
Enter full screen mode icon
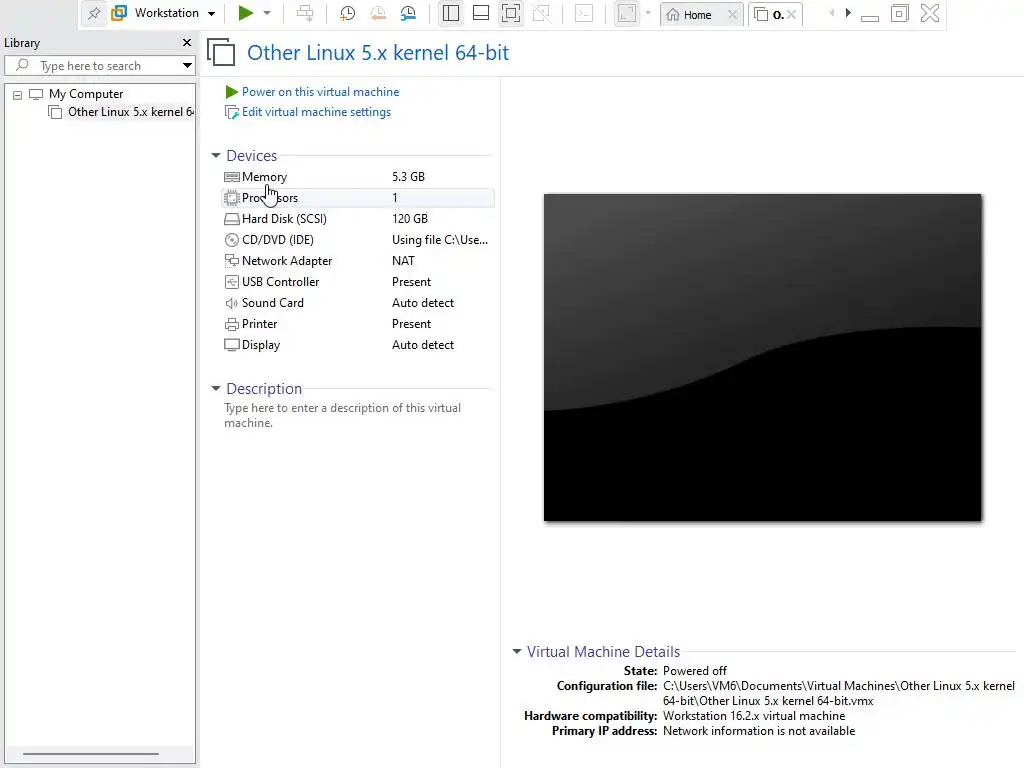click(511, 13)
